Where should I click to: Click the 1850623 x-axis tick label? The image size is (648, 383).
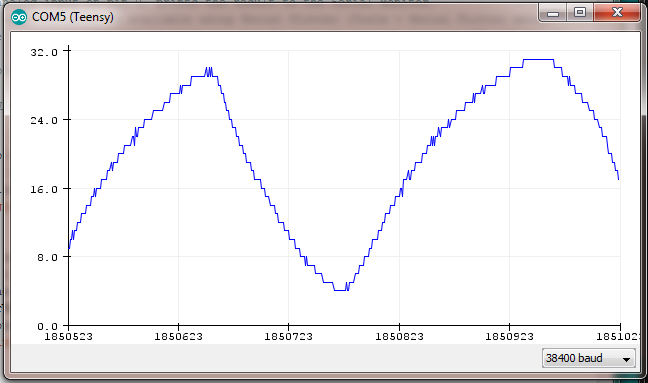click(179, 337)
